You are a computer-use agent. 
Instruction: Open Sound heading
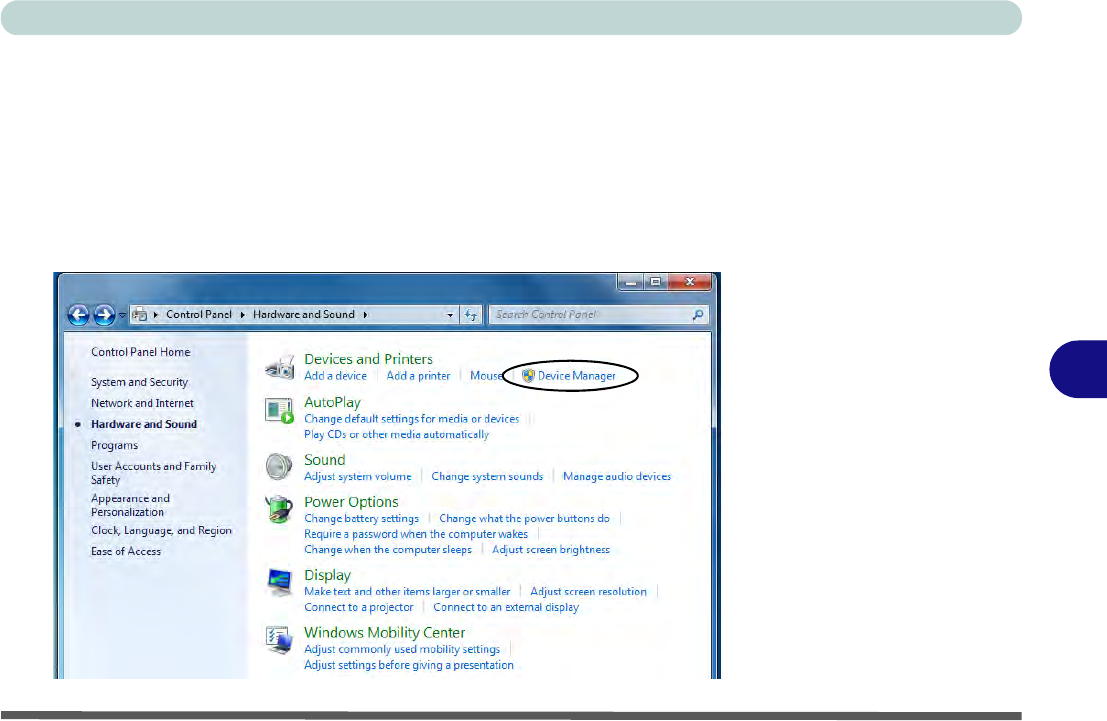(324, 460)
